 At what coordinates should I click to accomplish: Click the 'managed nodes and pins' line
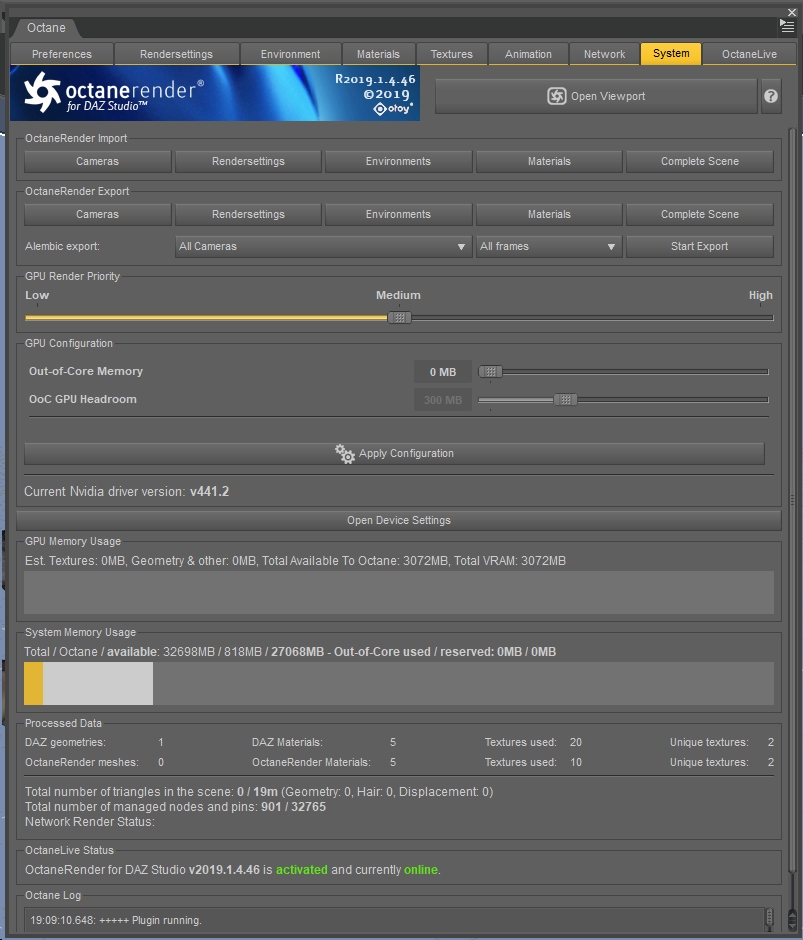tap(175, 807)
